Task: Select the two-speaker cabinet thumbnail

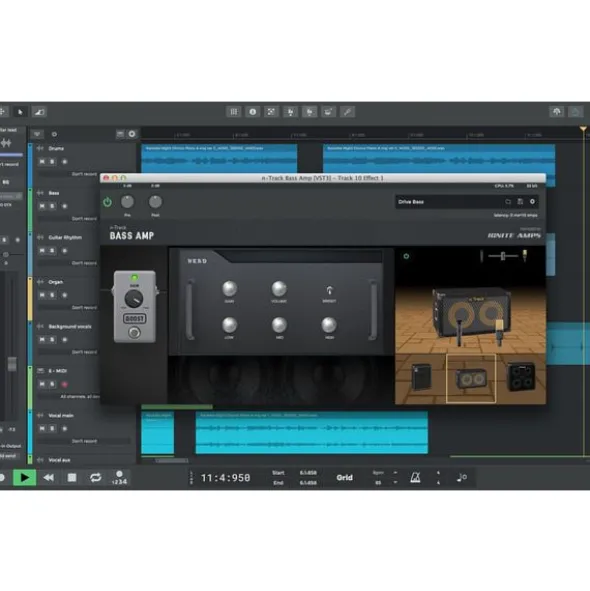Action: point(471,378)
